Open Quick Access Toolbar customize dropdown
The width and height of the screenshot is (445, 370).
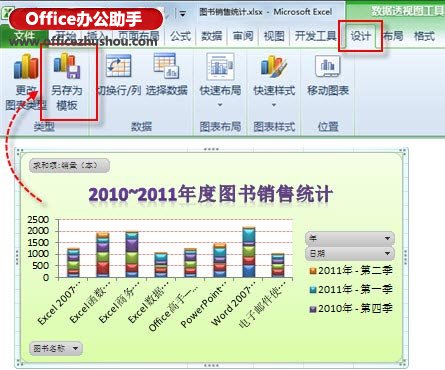point(182,14)
